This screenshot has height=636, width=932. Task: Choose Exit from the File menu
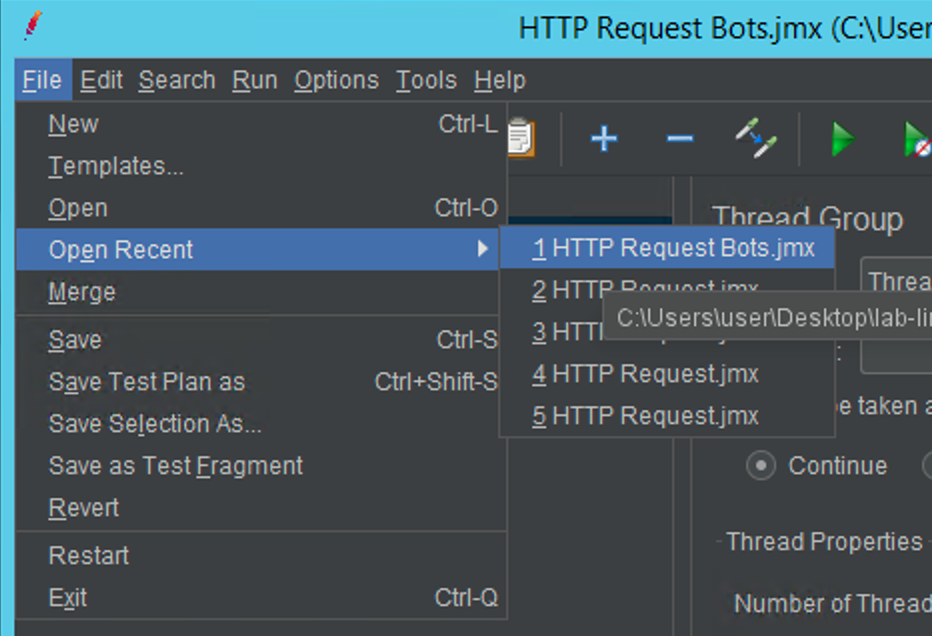[x=262, y=597]
